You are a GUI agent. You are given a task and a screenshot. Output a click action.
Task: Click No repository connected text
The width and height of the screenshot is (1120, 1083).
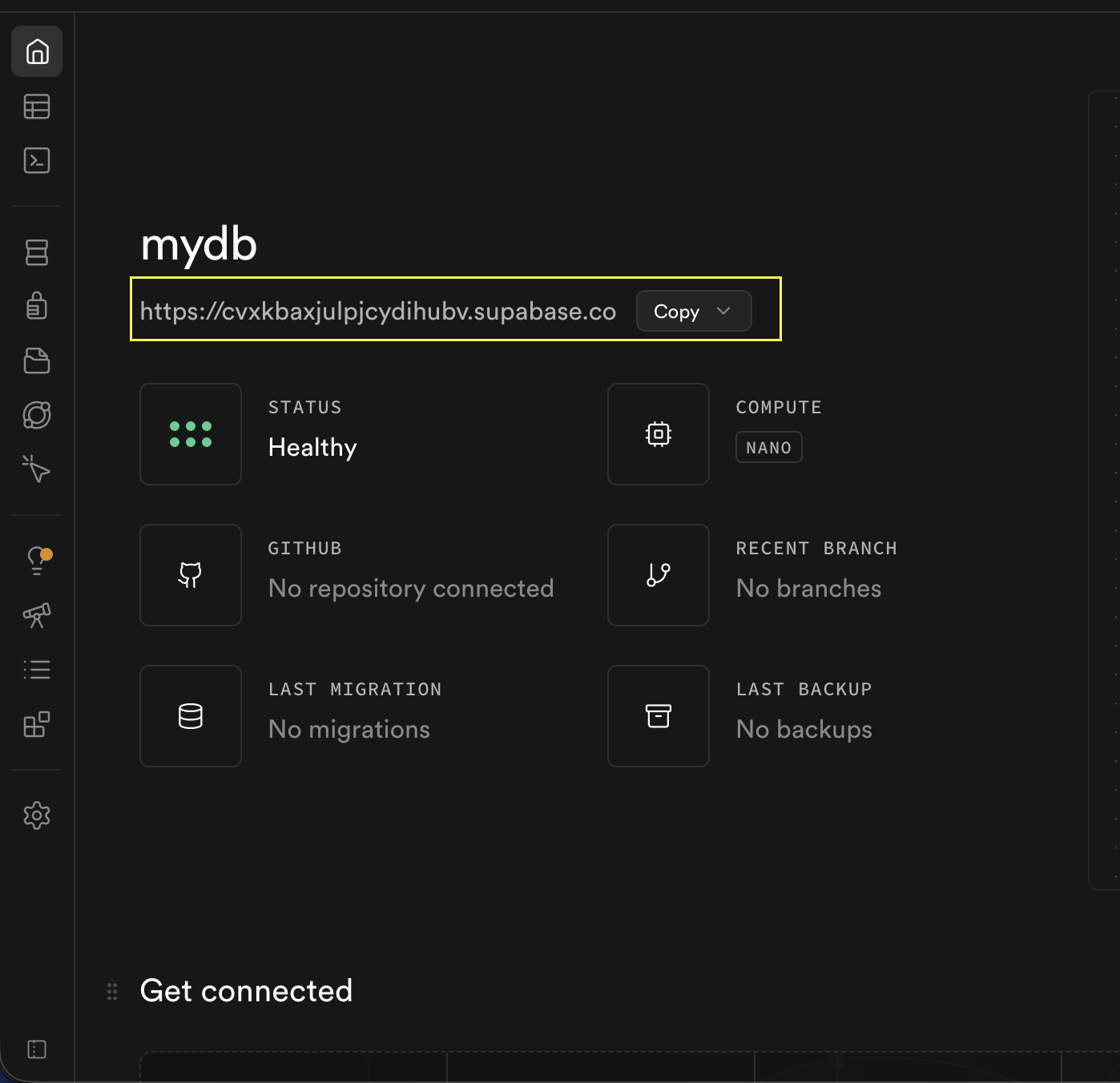(x=411, y=588)
